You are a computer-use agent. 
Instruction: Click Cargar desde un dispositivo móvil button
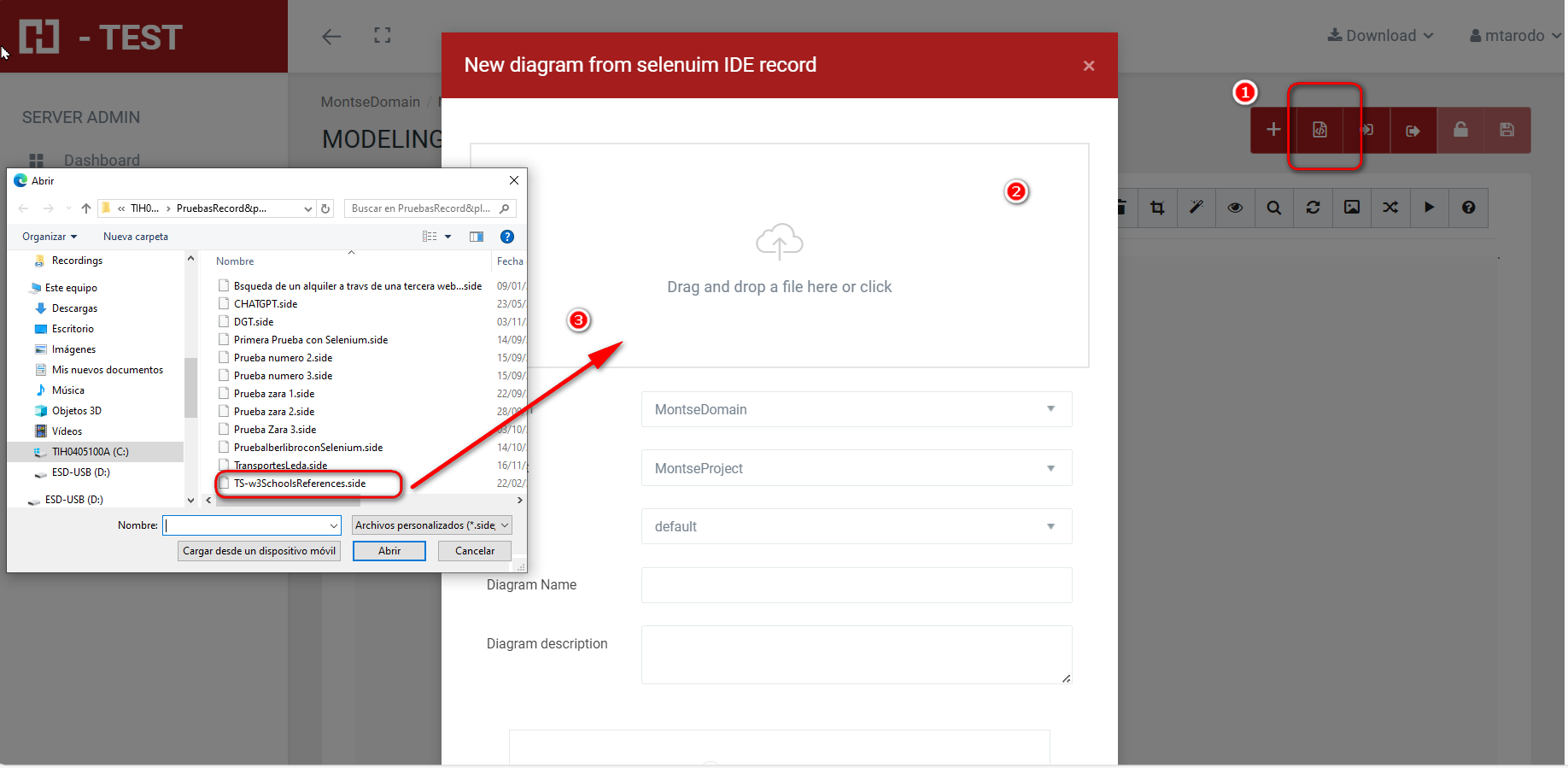click(x=259, y=551)
